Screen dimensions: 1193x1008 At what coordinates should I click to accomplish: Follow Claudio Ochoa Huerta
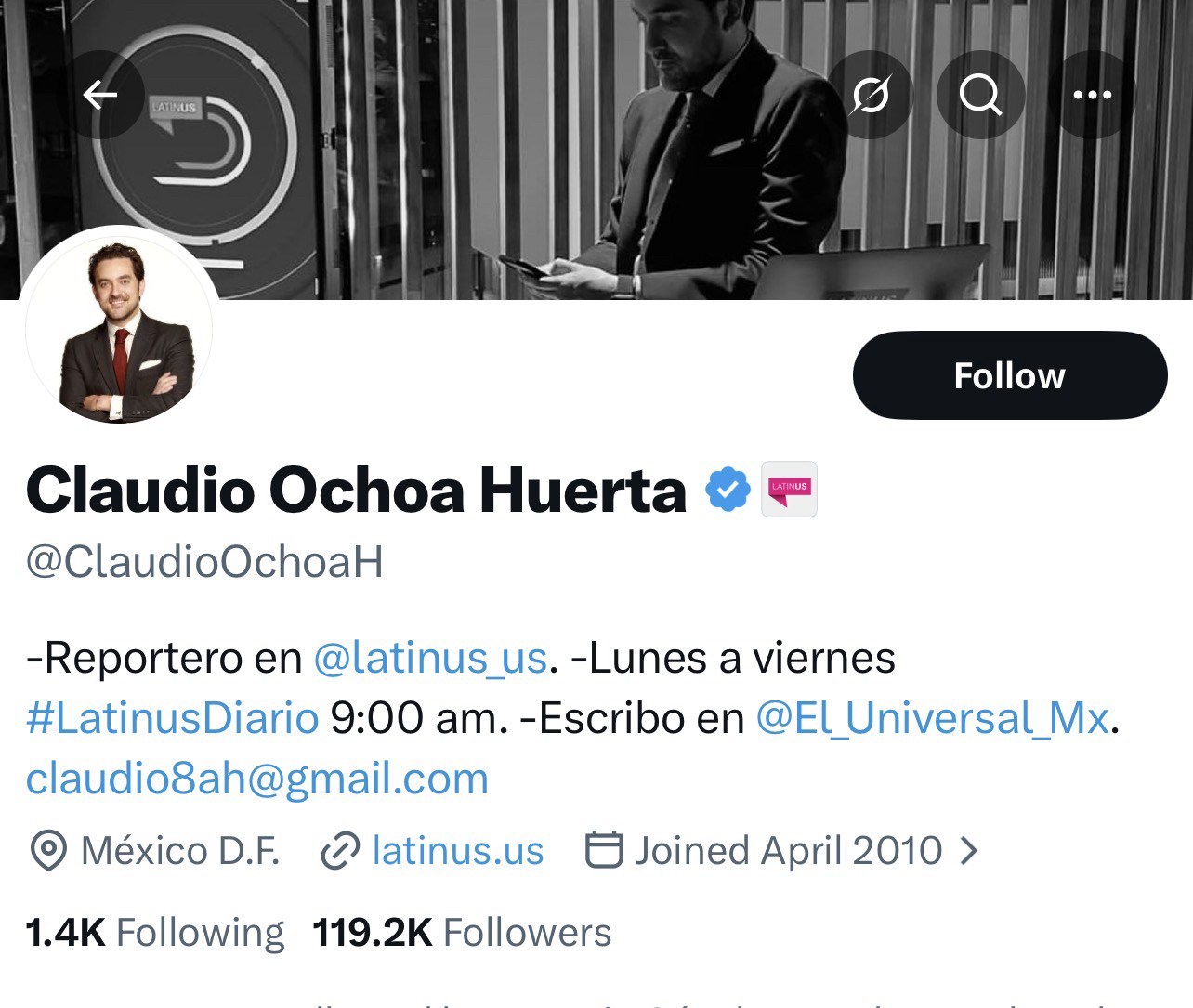1010,375
